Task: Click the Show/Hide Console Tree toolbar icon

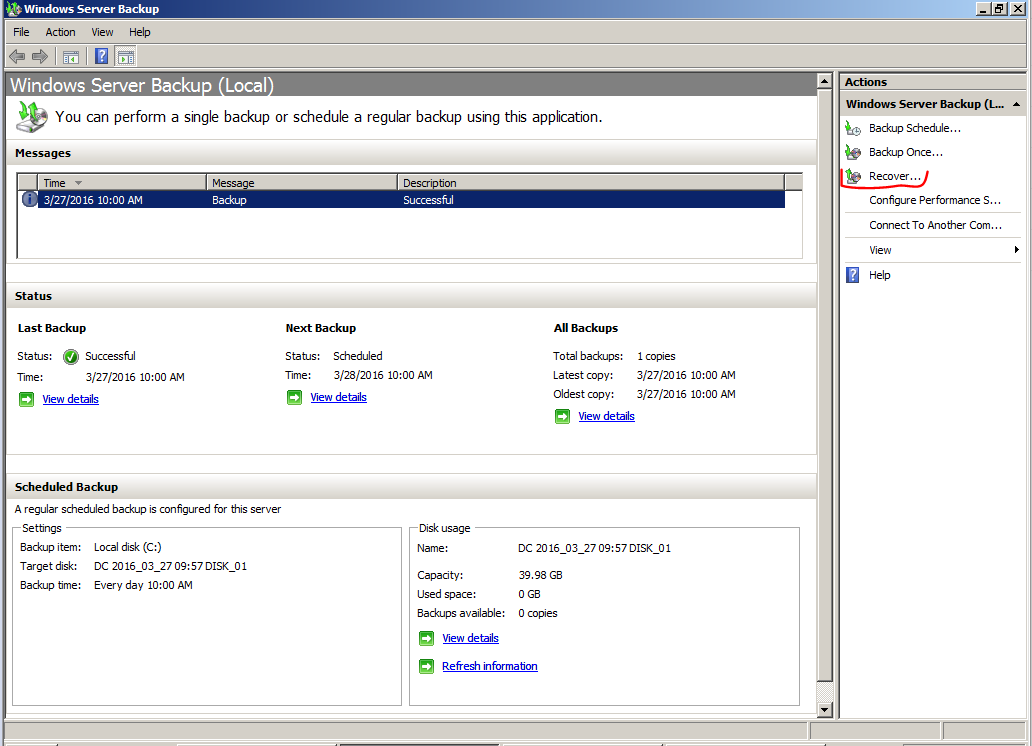Action: (x=71, y=57)
